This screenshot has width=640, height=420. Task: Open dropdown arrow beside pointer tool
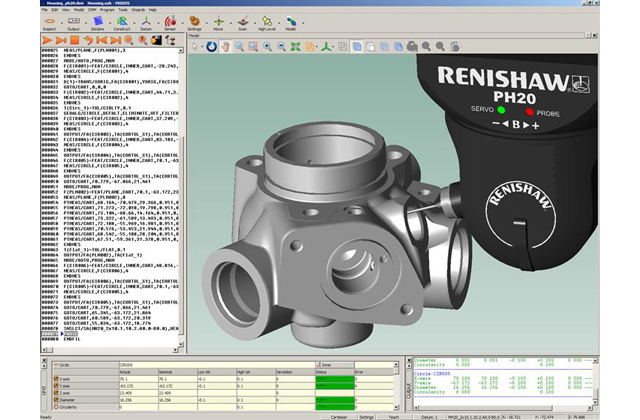point(202,47)
